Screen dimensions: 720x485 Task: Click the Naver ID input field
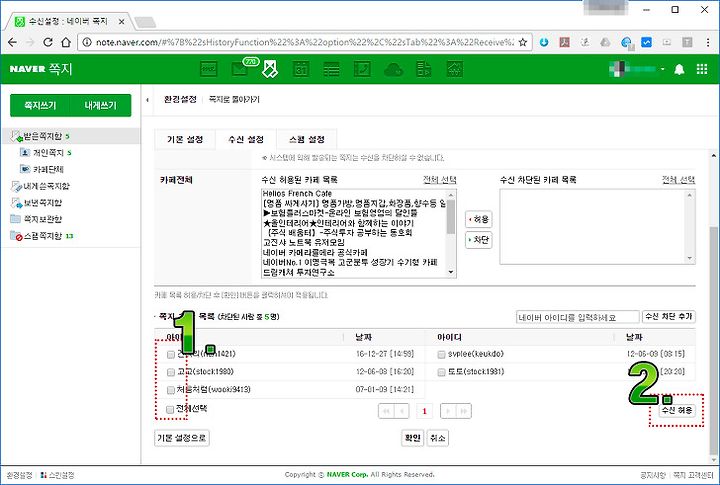(x=578, y=317)
